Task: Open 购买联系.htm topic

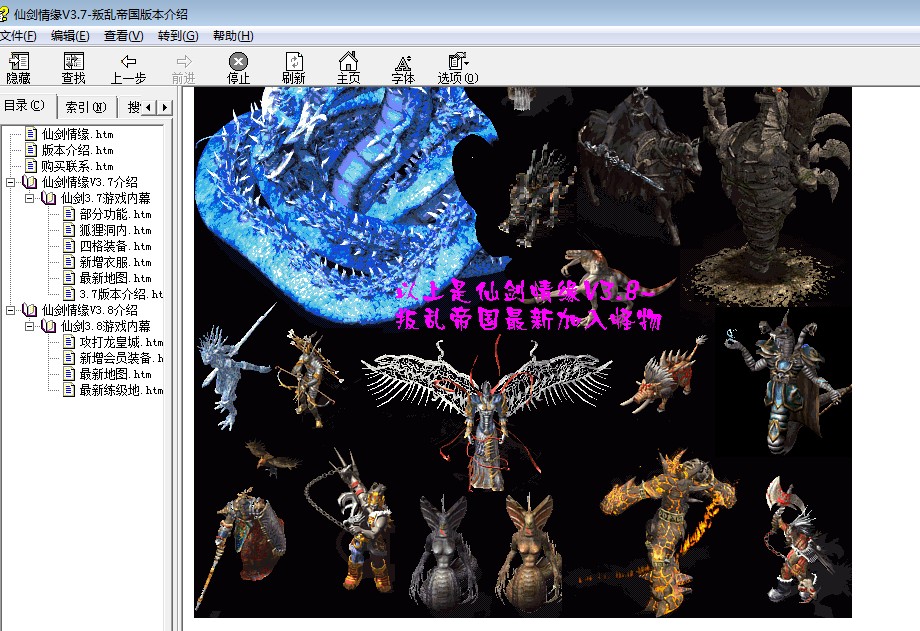Action: click(77, 166)
